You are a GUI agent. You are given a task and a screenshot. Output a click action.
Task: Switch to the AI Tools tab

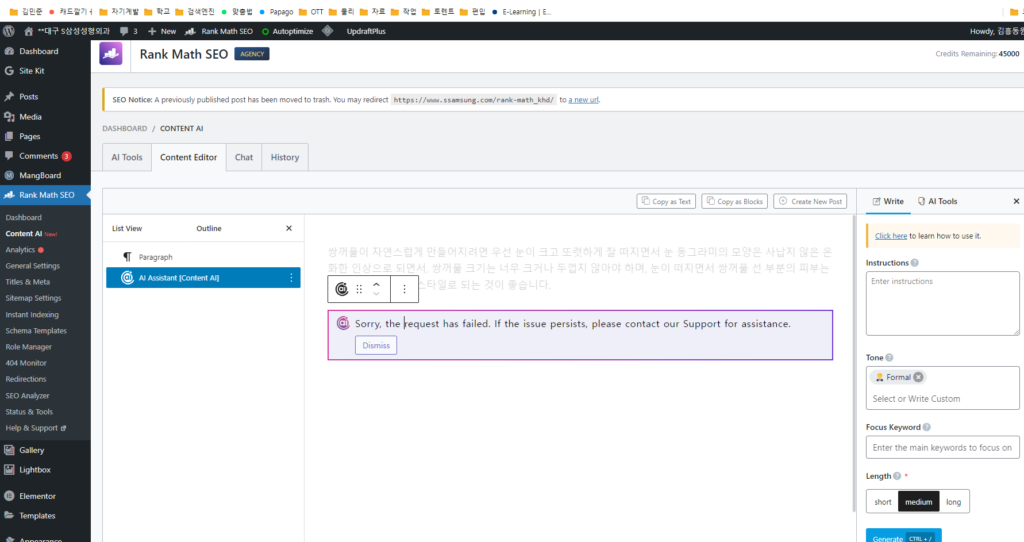pos(127,157)
